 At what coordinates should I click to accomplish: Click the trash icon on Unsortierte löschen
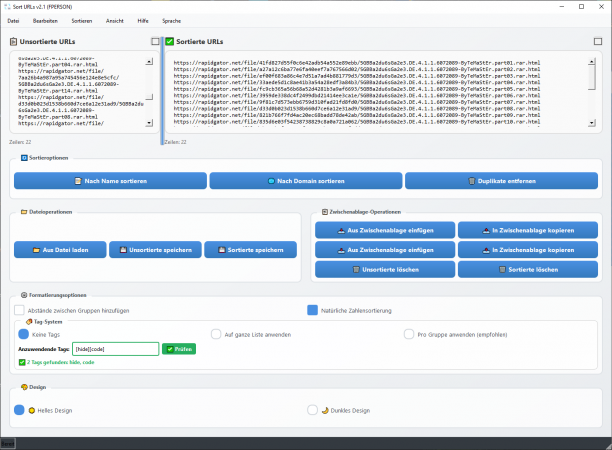pos(356,270)
